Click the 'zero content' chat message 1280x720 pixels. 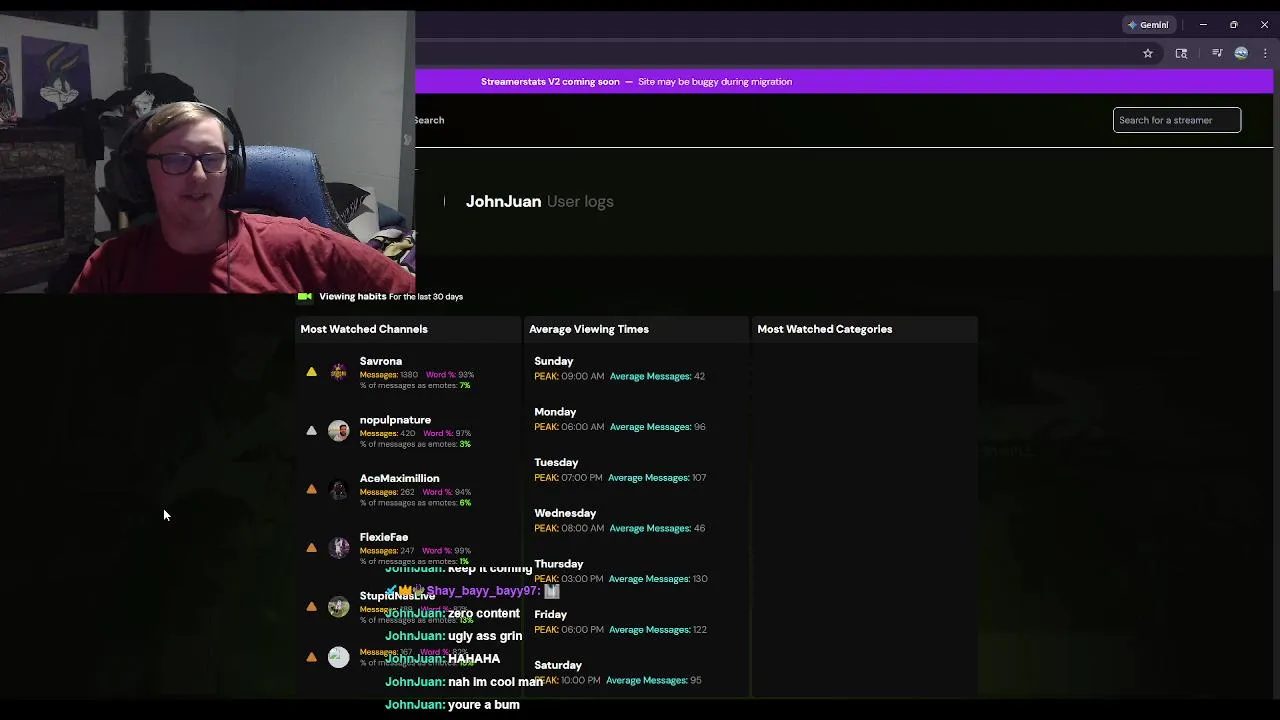click(484, 614)
